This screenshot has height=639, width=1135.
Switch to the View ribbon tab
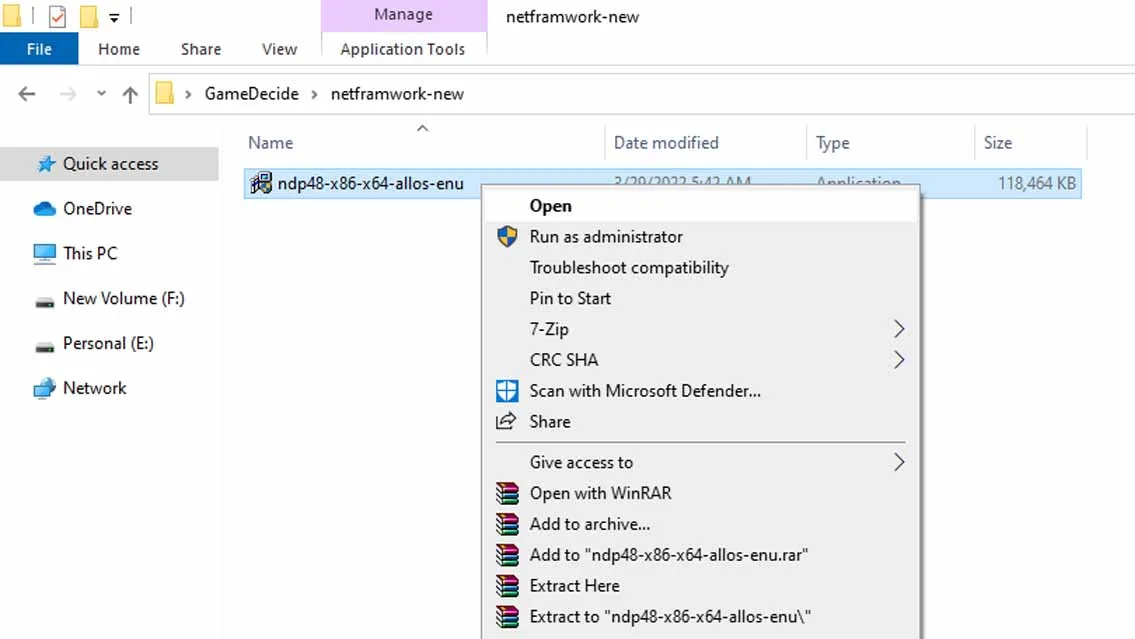click(279, 49)
